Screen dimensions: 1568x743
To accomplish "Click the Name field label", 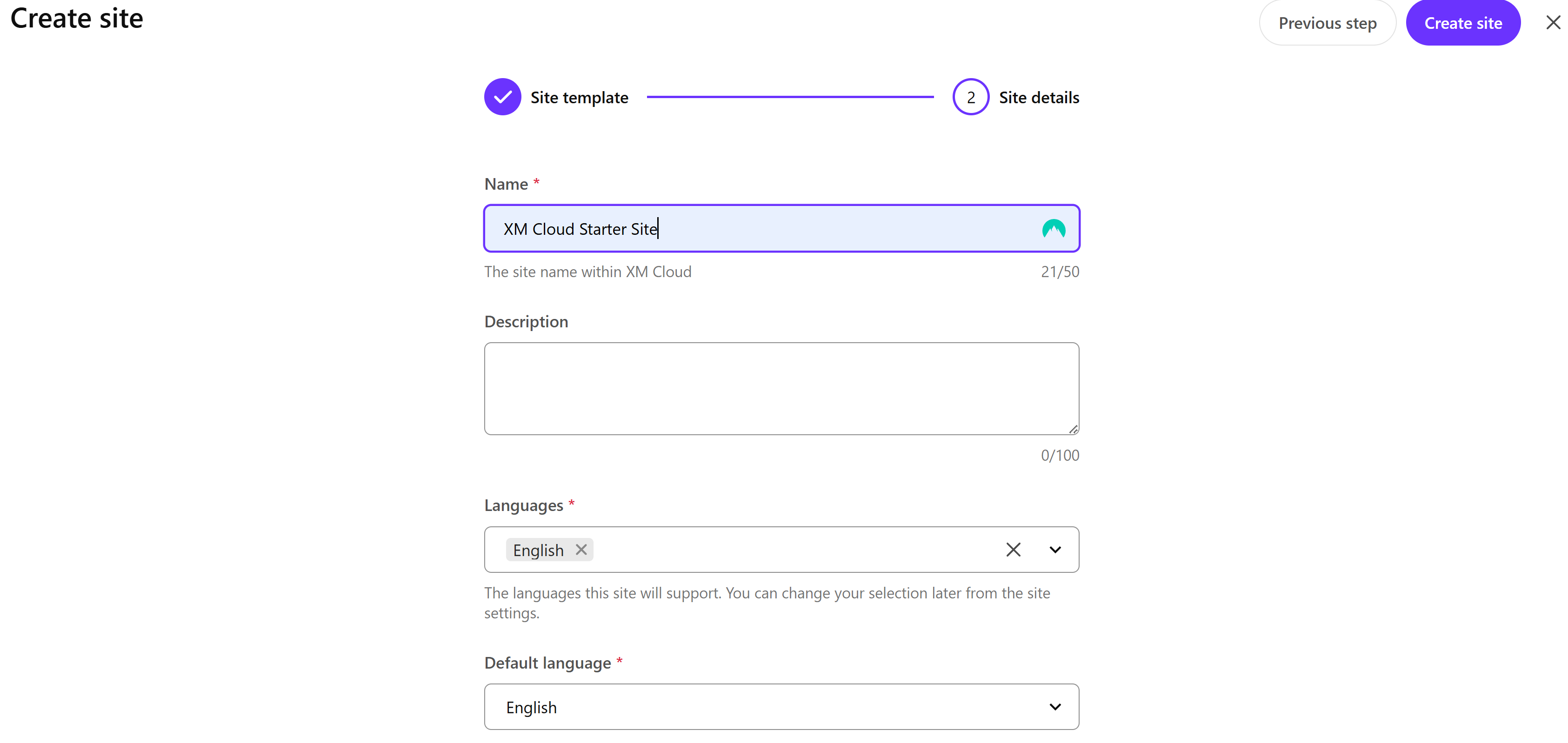I will [506, 184].
